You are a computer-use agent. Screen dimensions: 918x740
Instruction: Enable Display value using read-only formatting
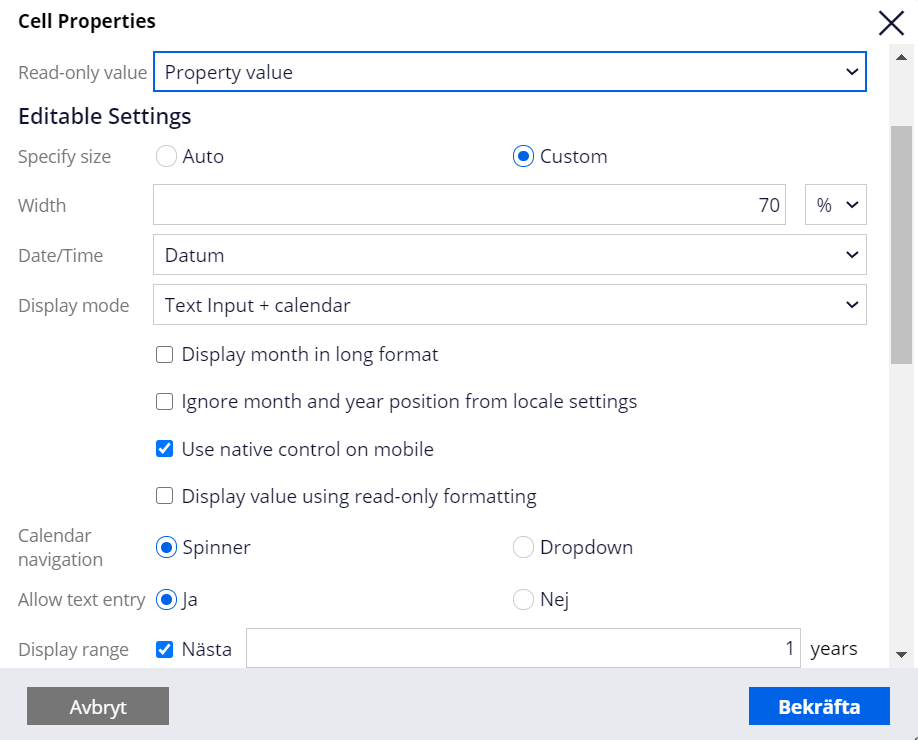click(x=165, y=496)
